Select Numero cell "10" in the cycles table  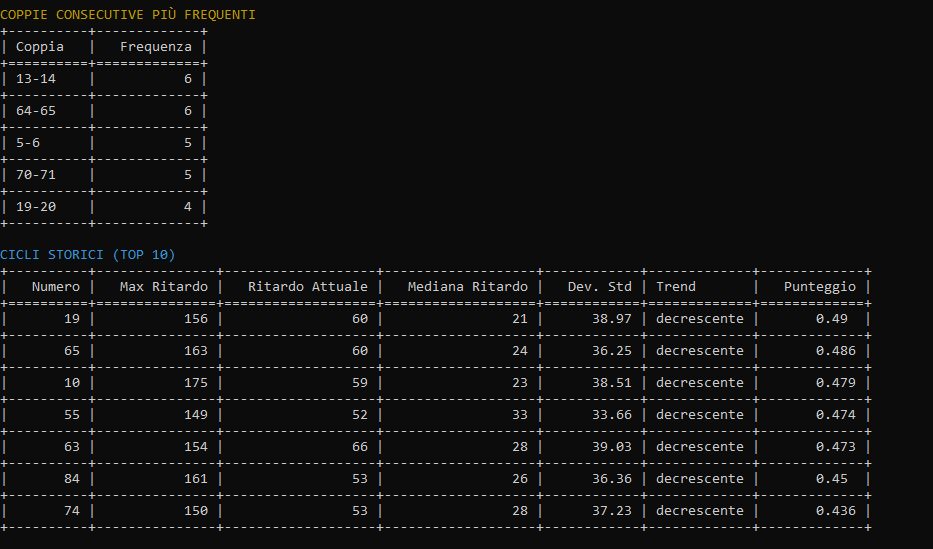72,383
